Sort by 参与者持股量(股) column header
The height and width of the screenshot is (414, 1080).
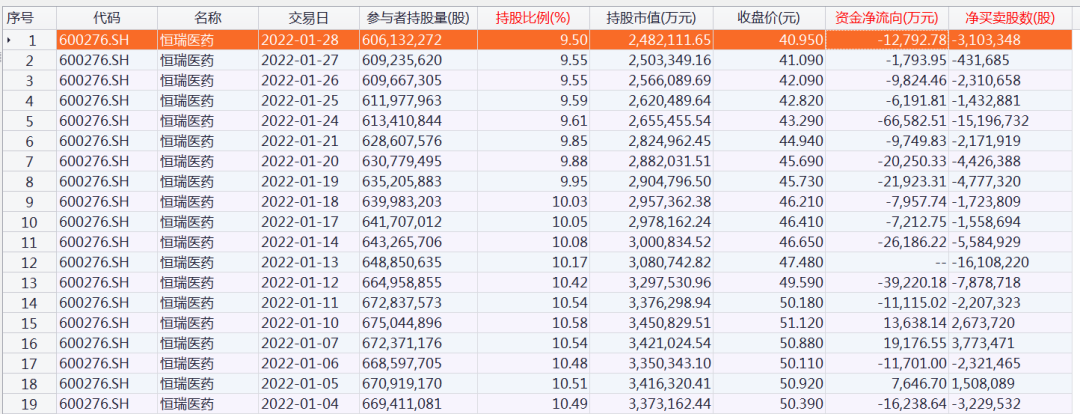pyautogui.click(x=417, y=18)
